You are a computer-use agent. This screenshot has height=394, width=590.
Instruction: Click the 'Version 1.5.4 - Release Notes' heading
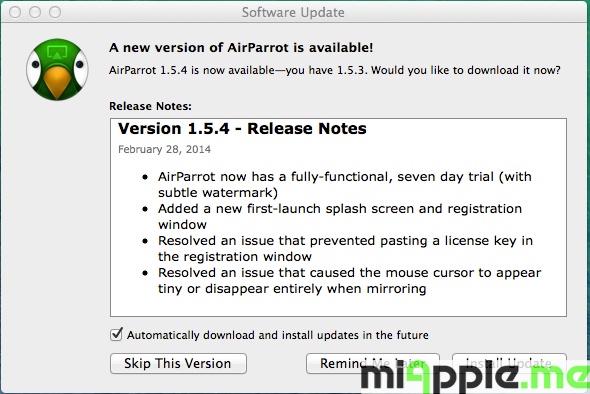[x=242, y=129]
